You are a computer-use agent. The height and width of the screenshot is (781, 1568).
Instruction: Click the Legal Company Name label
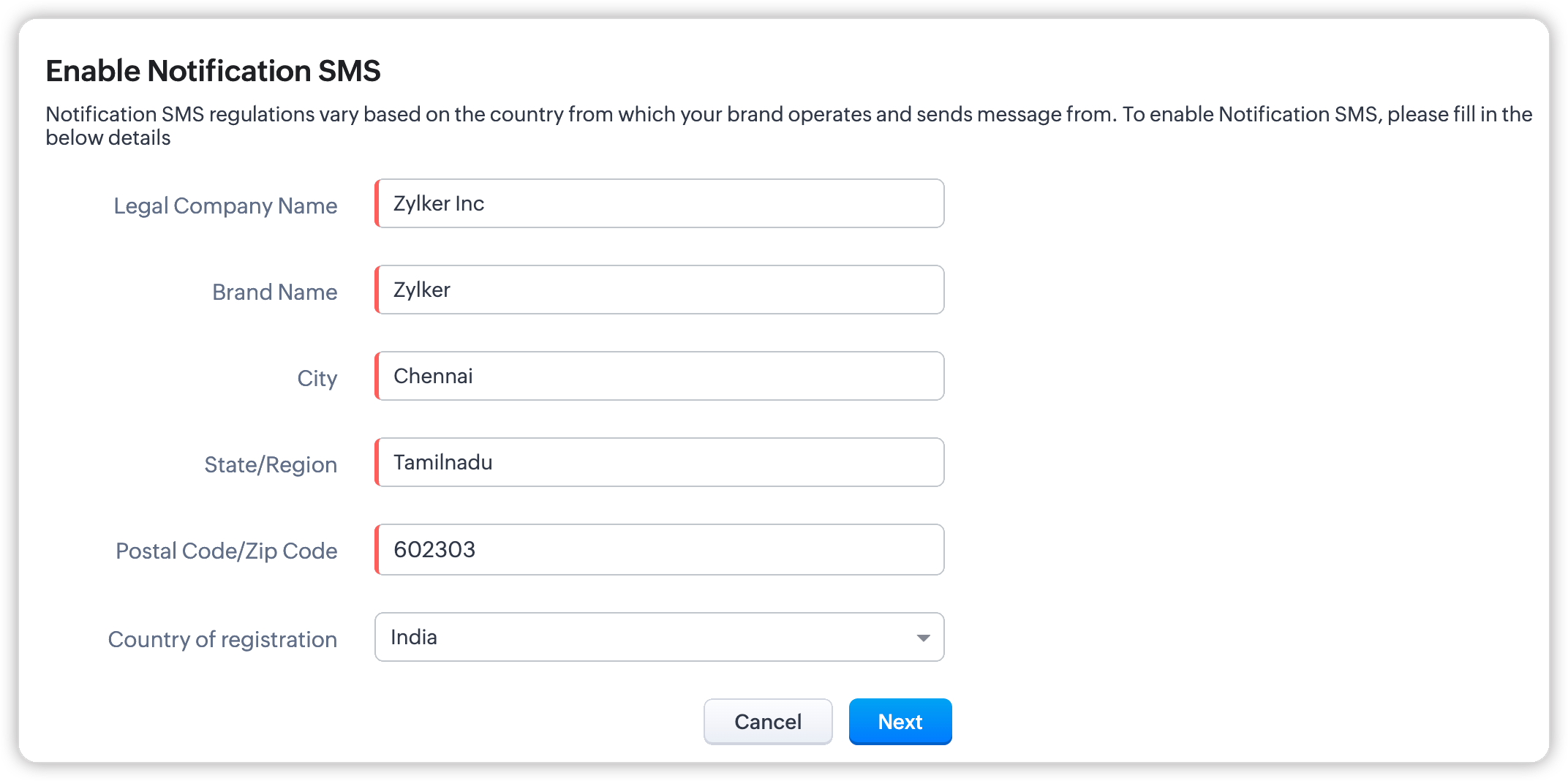click(x=225, y=206)
